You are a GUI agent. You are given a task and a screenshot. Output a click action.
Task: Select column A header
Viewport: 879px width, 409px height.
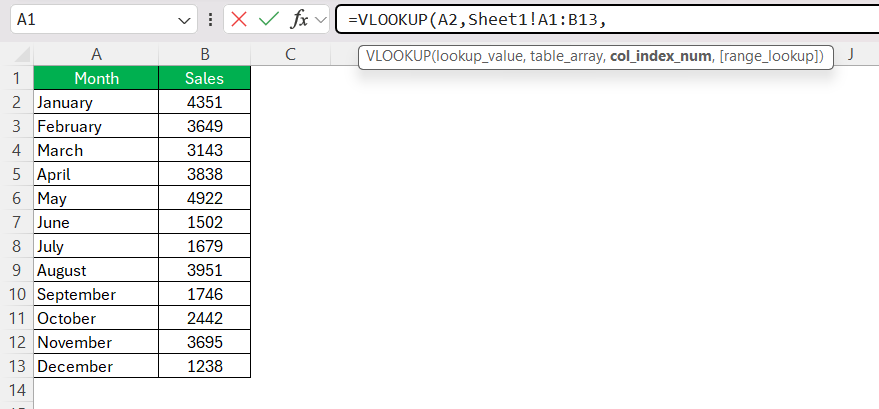click(x=96, y=54)
